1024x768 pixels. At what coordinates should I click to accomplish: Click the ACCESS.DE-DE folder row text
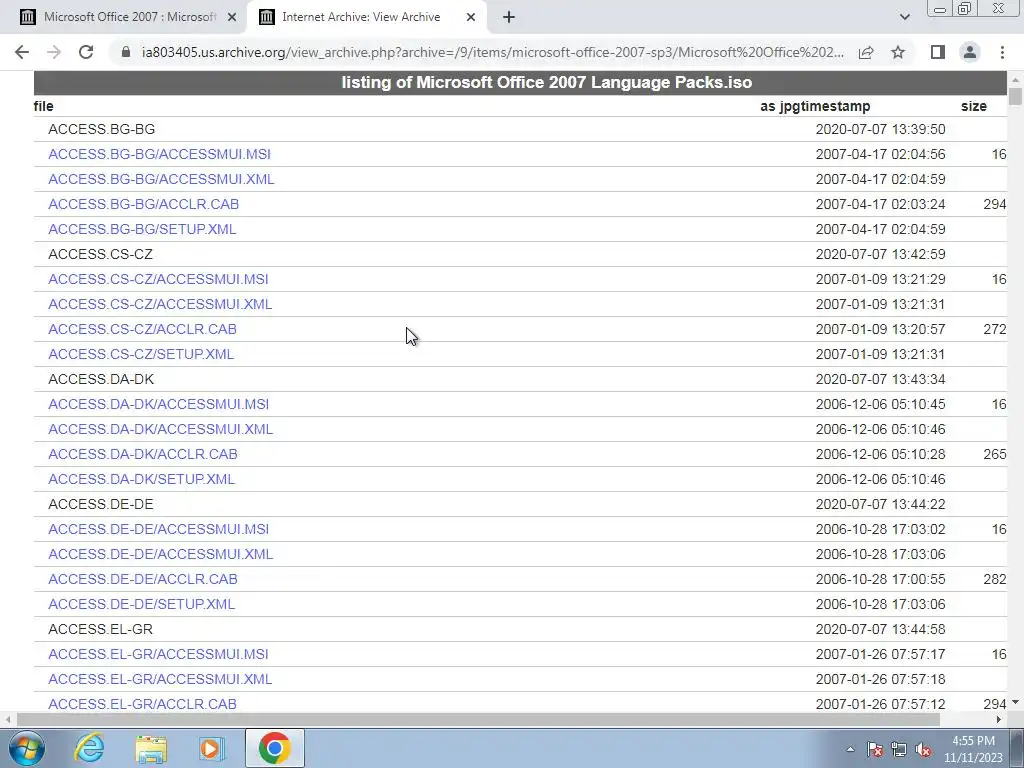pos(101,504)
